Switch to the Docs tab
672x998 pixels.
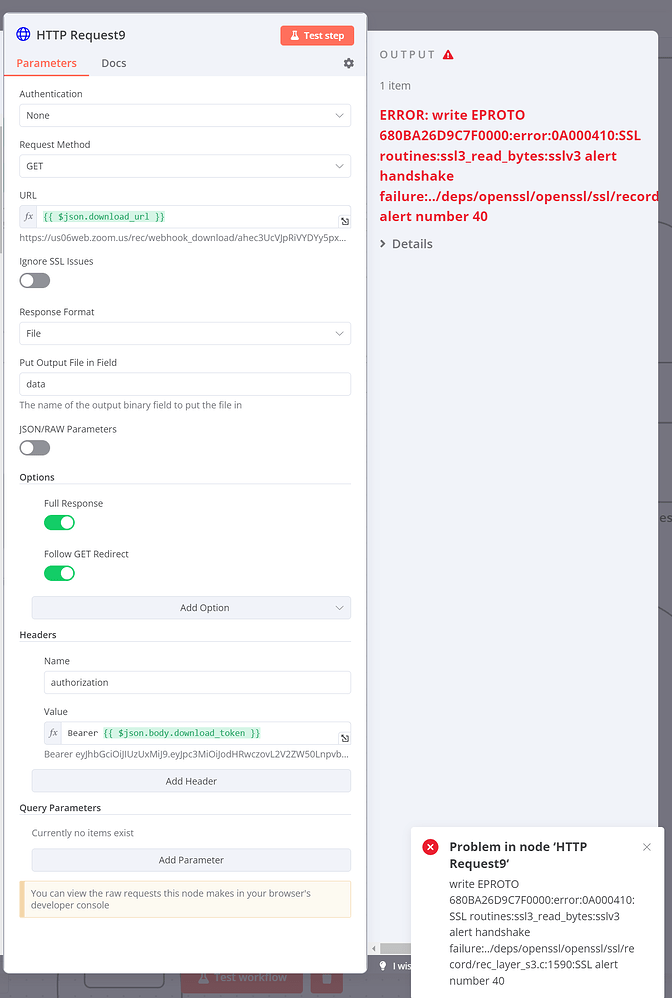point(113,62)
